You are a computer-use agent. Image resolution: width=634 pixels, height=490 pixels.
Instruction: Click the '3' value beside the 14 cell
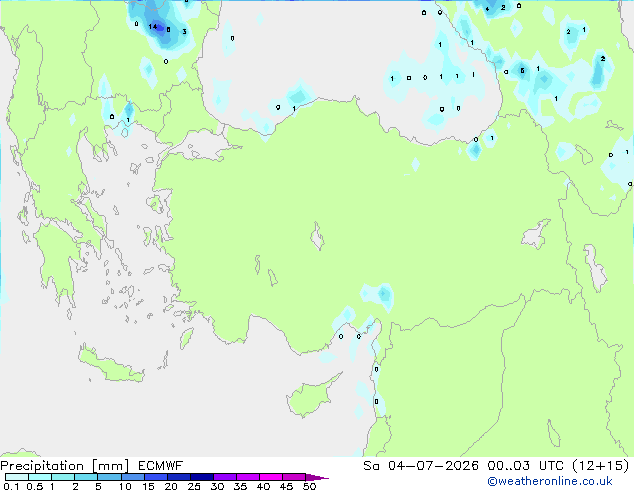[x=184, y=32]
